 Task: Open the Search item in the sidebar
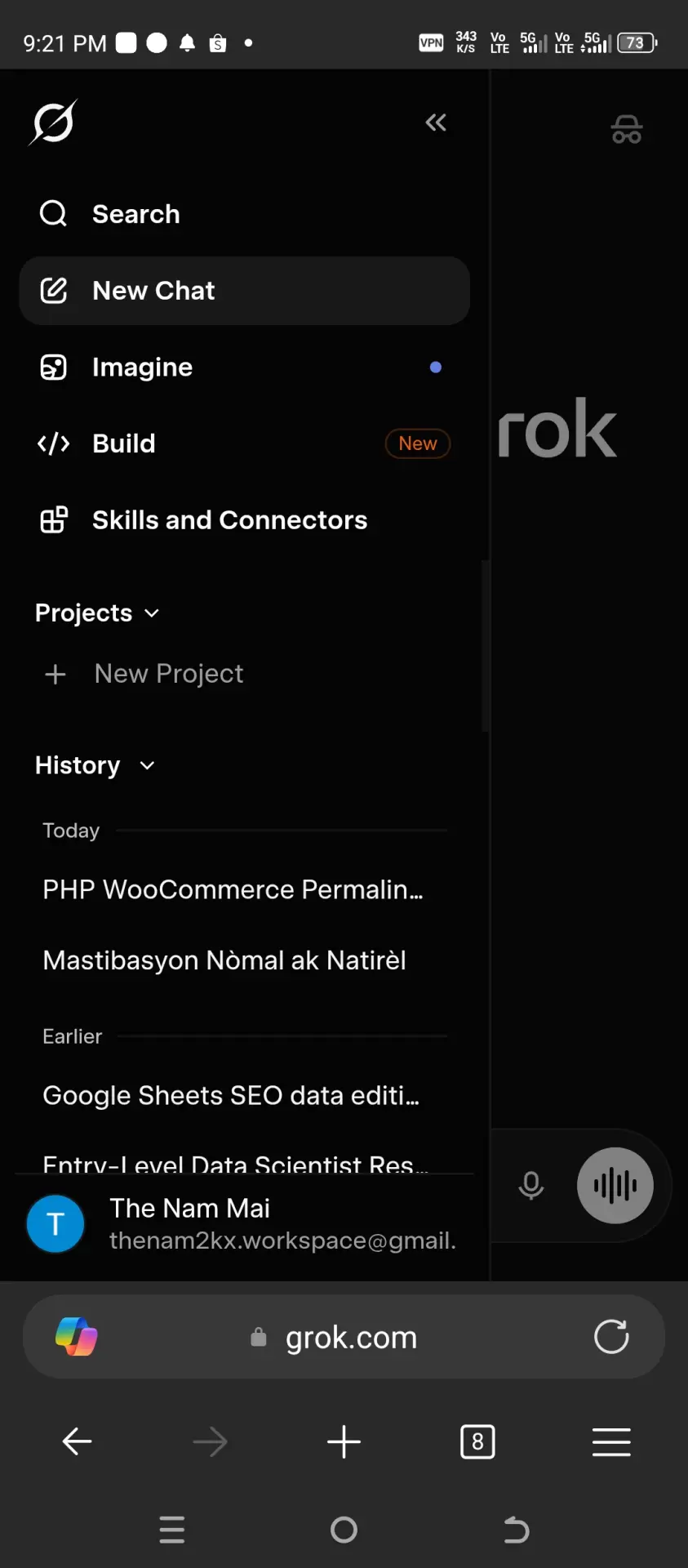click(x=244, y=214)
